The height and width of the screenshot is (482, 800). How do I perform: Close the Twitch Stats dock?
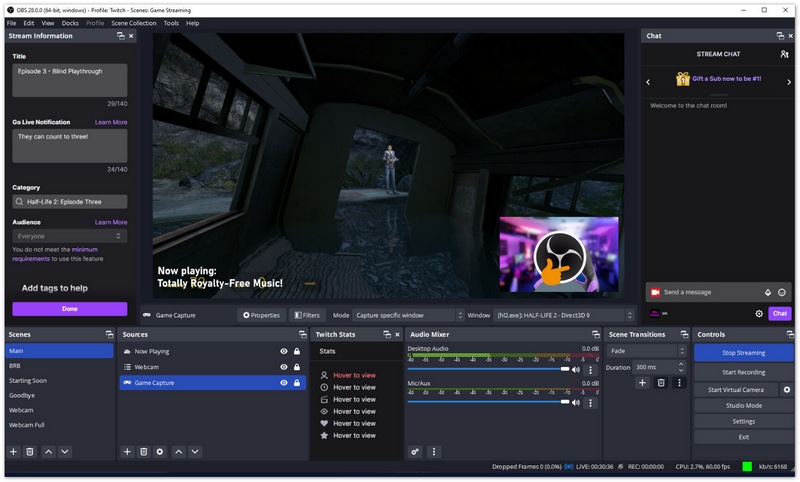pyautogui.click(x=397, y=335)
